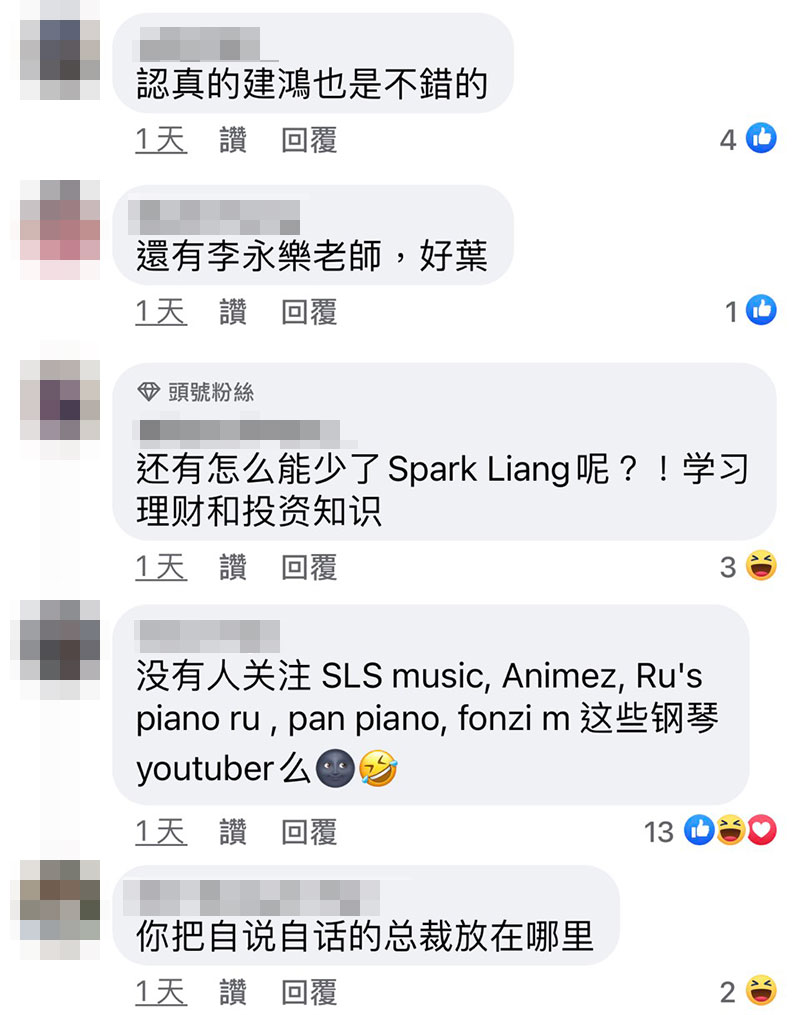Image resolution: width=800 pixels, height=1015 pixels.
Task: Open the haha reaction on Spark Liang comment
Action: tap(761, 566)
